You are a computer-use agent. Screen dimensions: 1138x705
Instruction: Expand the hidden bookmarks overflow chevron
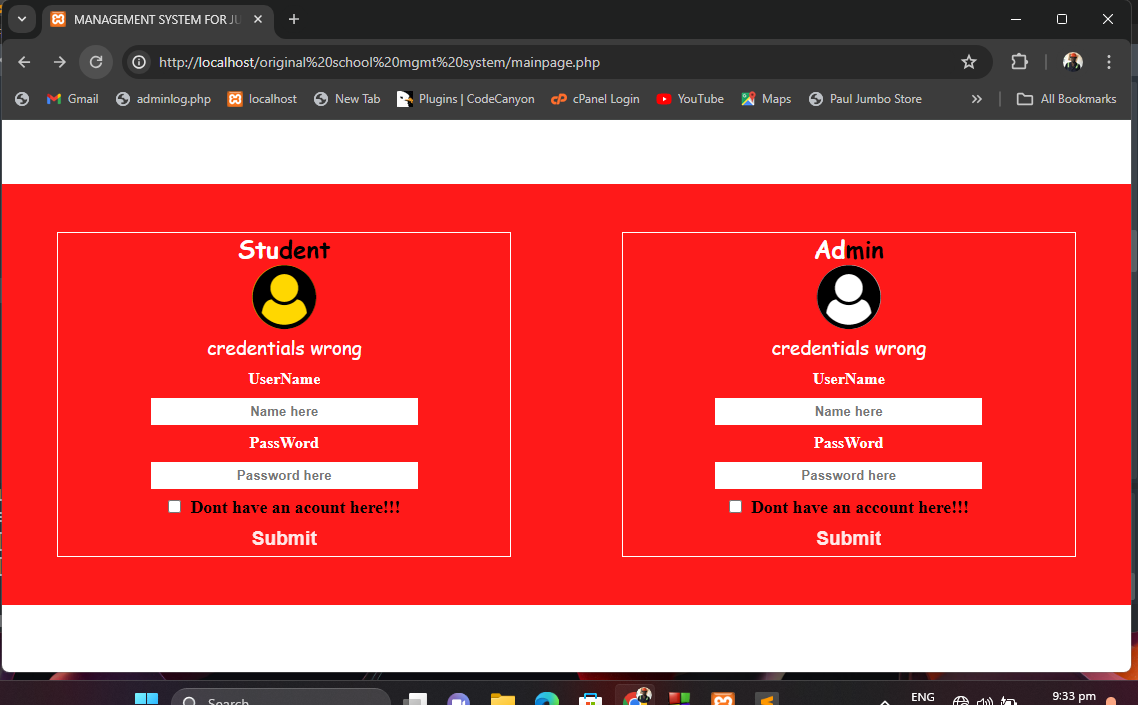[x=977, y=99]
